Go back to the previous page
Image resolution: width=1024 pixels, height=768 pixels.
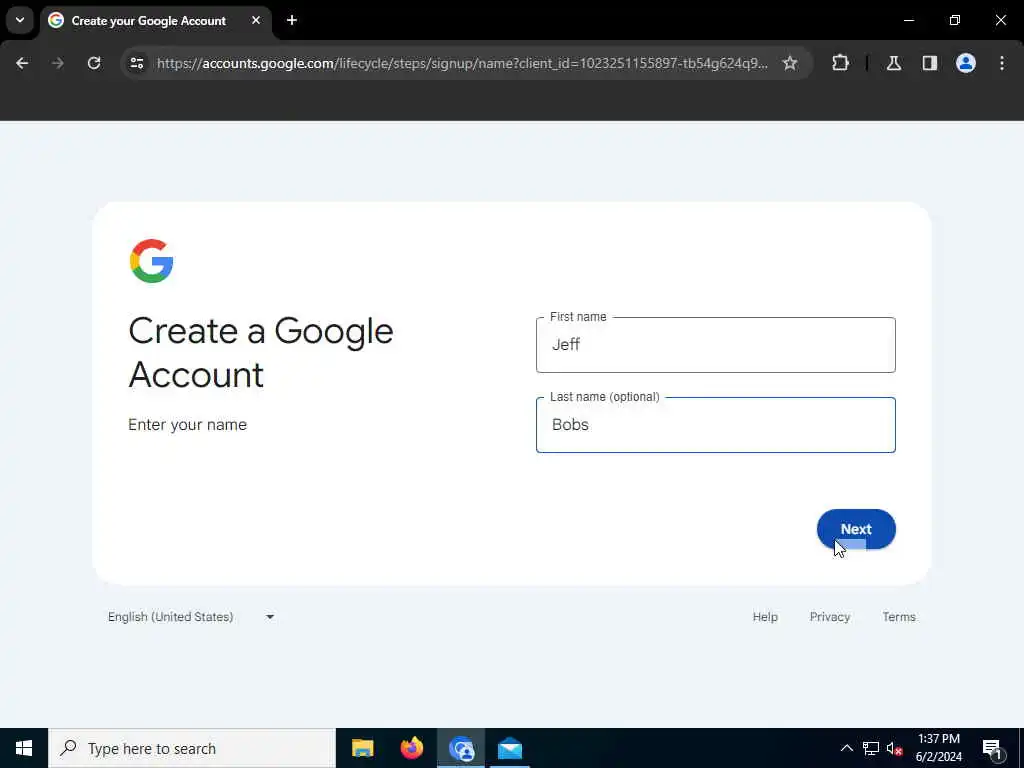22,63
